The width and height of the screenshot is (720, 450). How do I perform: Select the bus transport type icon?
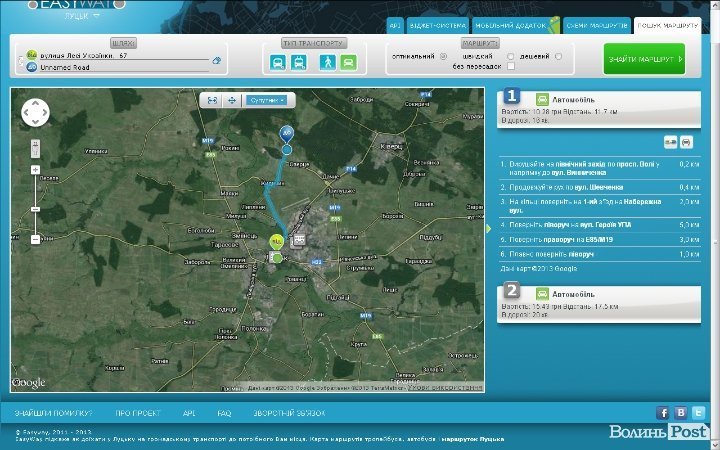277,63
